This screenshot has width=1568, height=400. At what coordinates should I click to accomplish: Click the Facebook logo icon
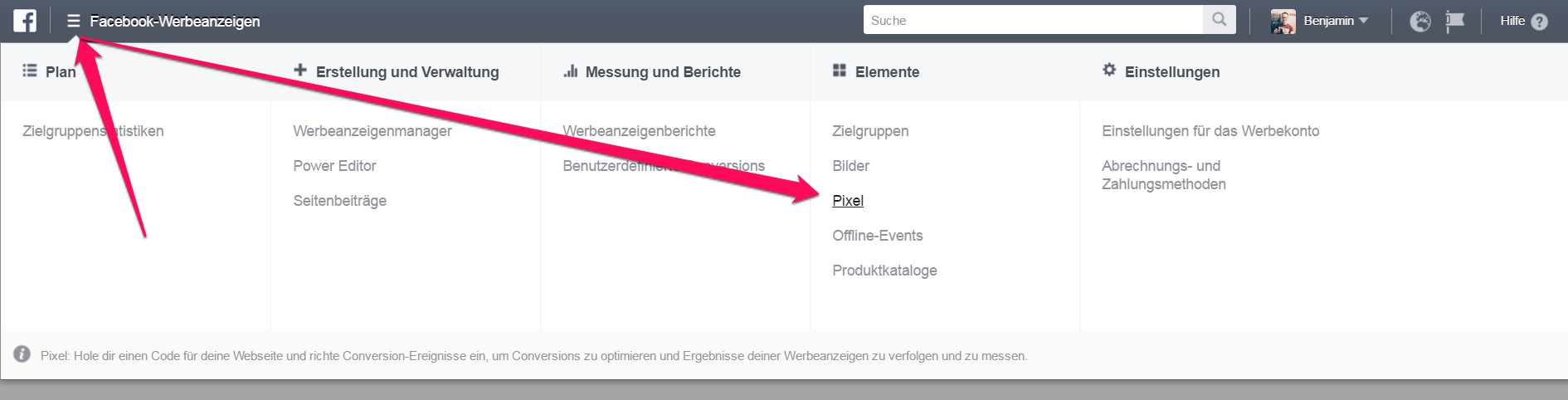(x=25, y=21)
